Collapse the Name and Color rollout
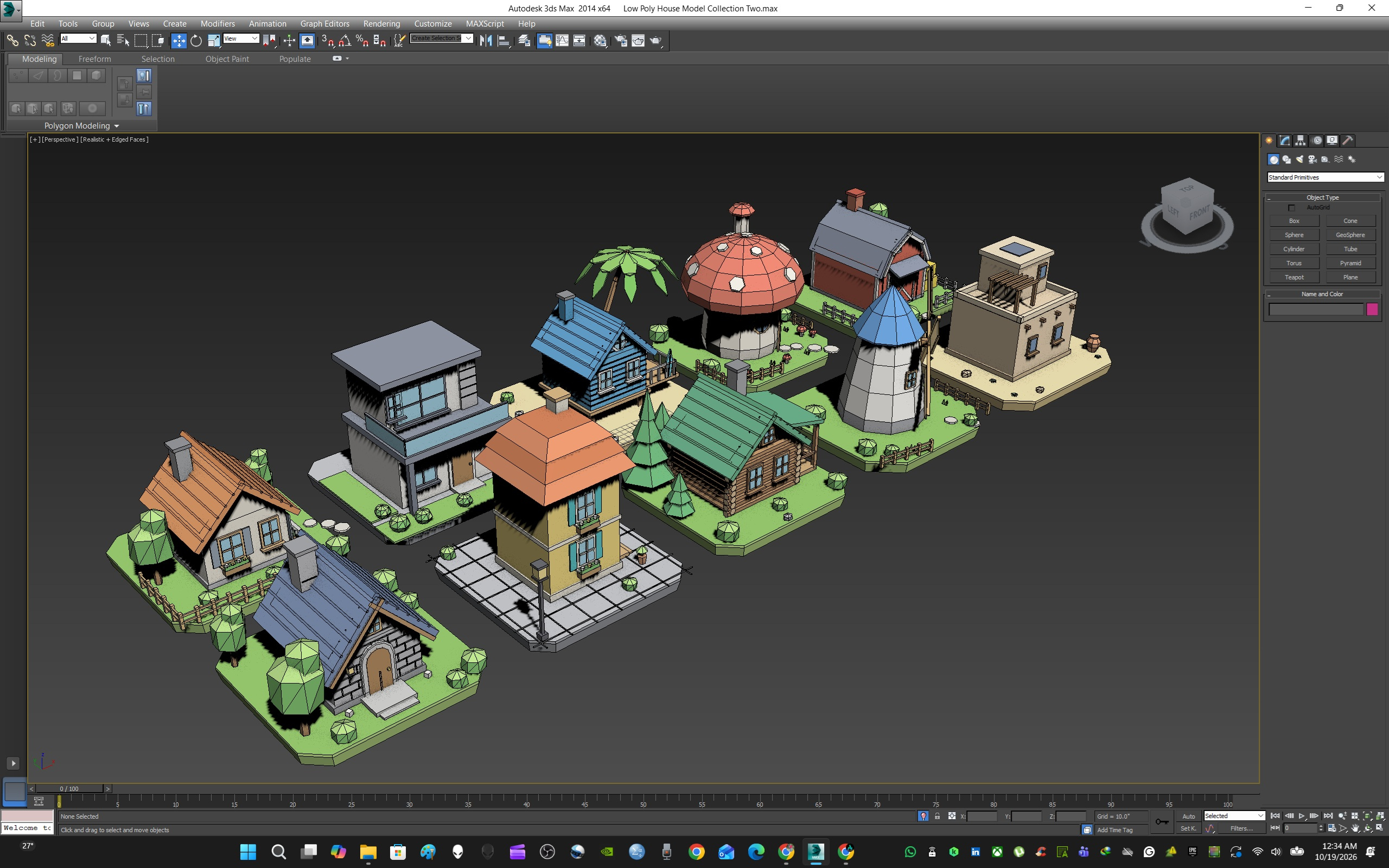This screenshot has width=1389, height=868. [x=1322, y=294]
